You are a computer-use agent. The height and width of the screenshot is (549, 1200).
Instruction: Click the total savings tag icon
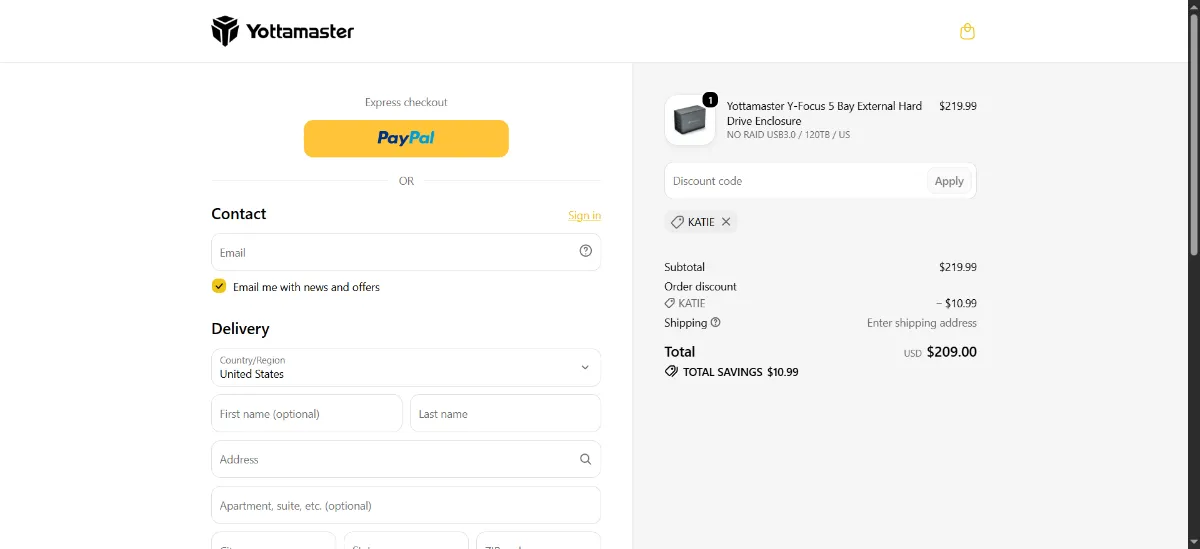671,371
